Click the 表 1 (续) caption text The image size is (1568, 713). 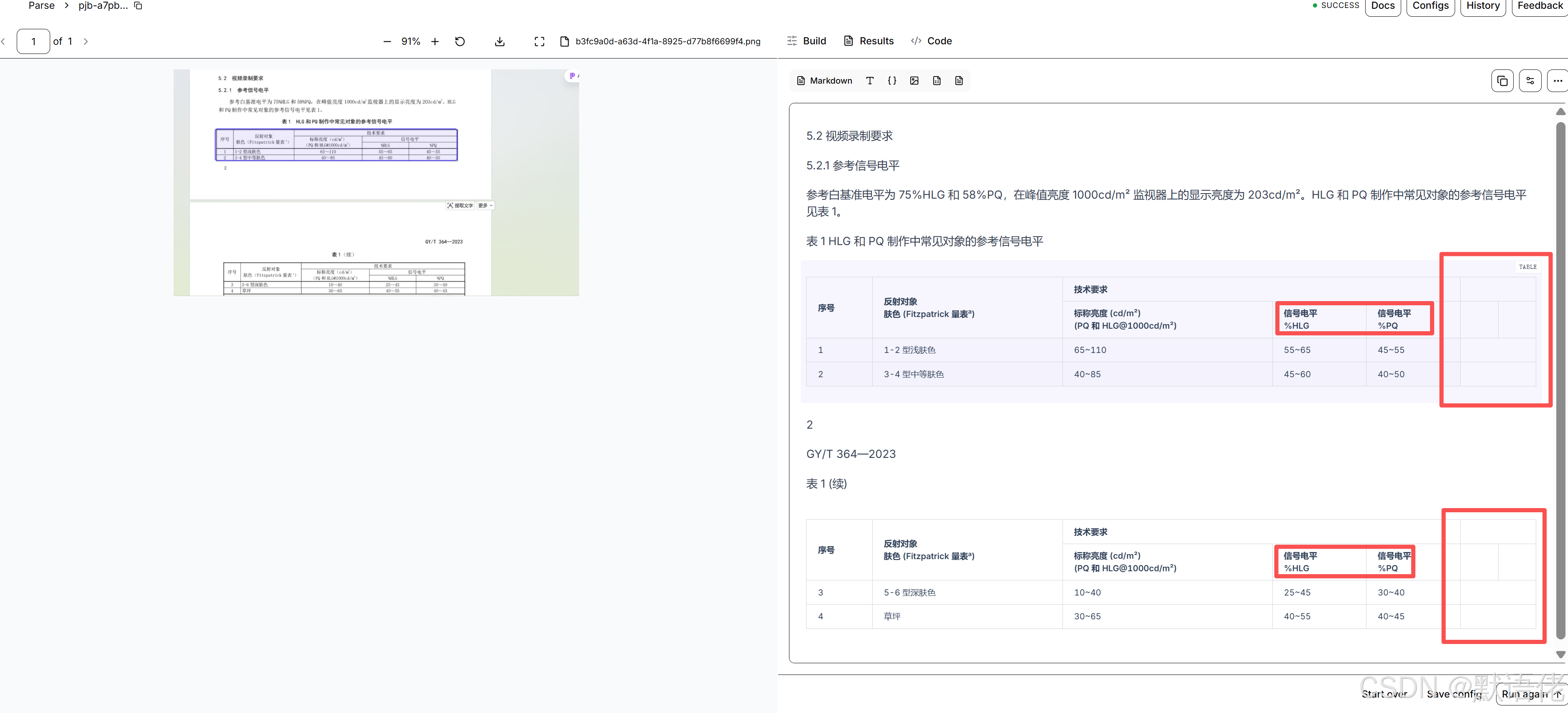point(826,483)
